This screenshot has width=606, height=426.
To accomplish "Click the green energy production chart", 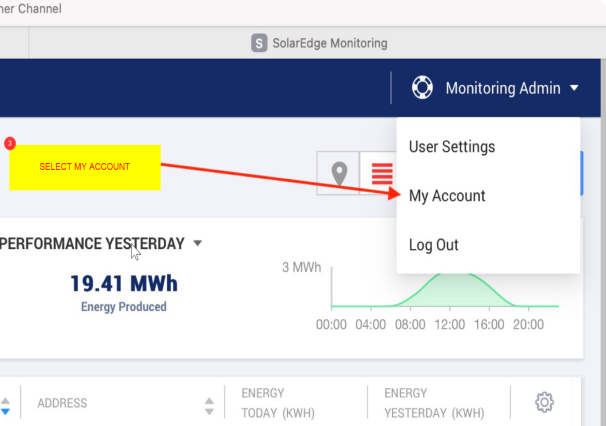I will pos(444,290).
